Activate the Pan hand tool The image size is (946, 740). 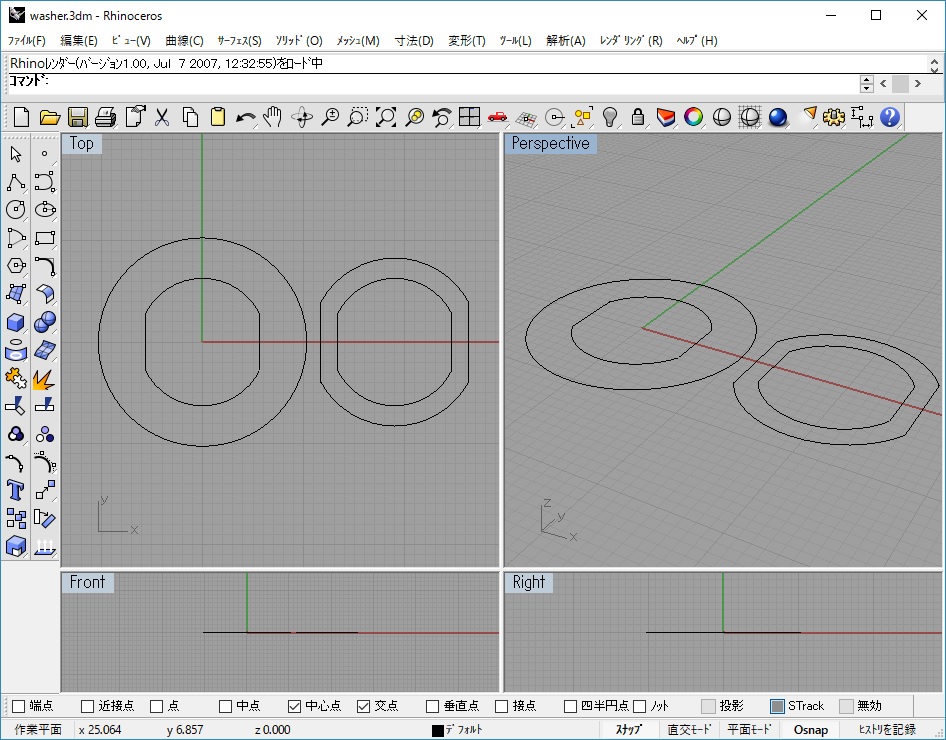click(273, 117)
